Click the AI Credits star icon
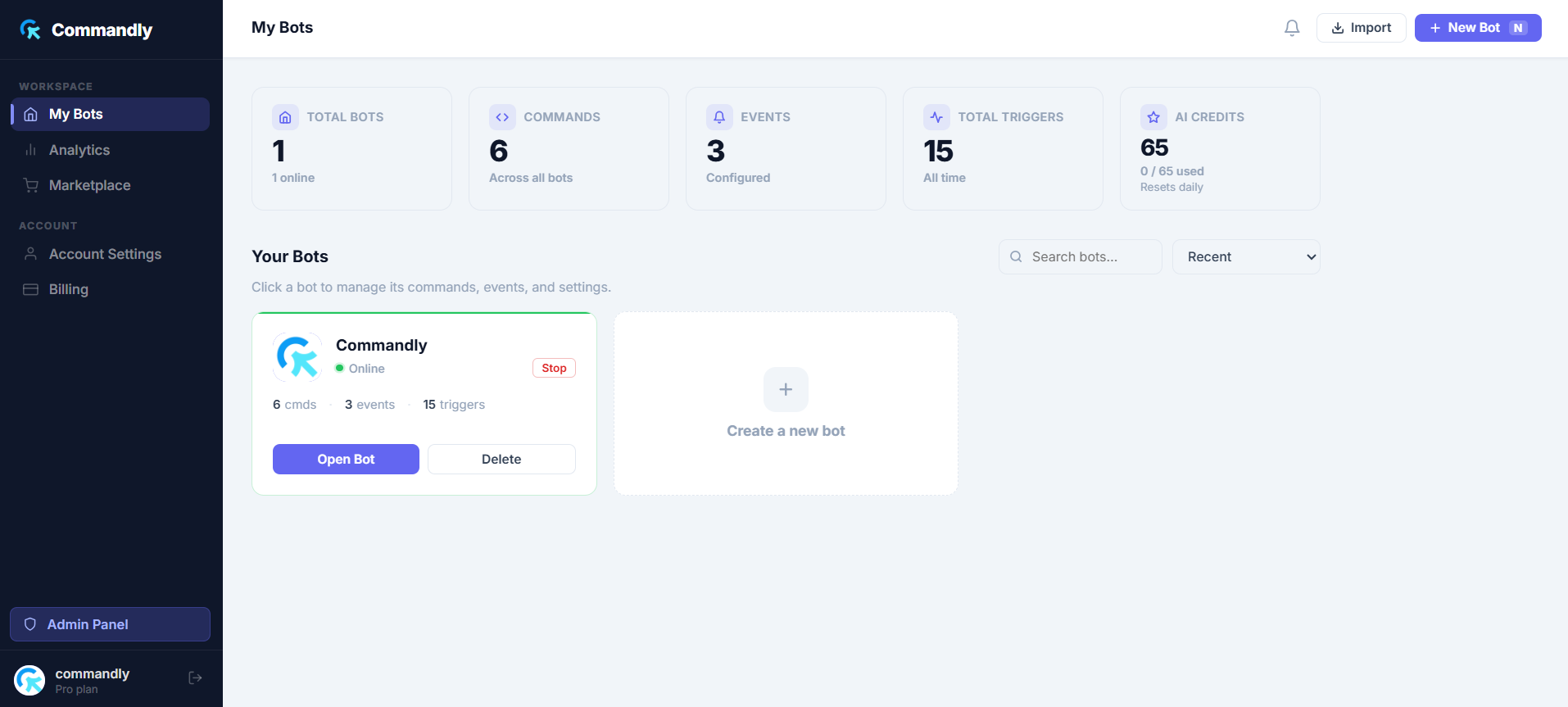The height and width of the screenshot is (707, 1568). coord(1153,117)
